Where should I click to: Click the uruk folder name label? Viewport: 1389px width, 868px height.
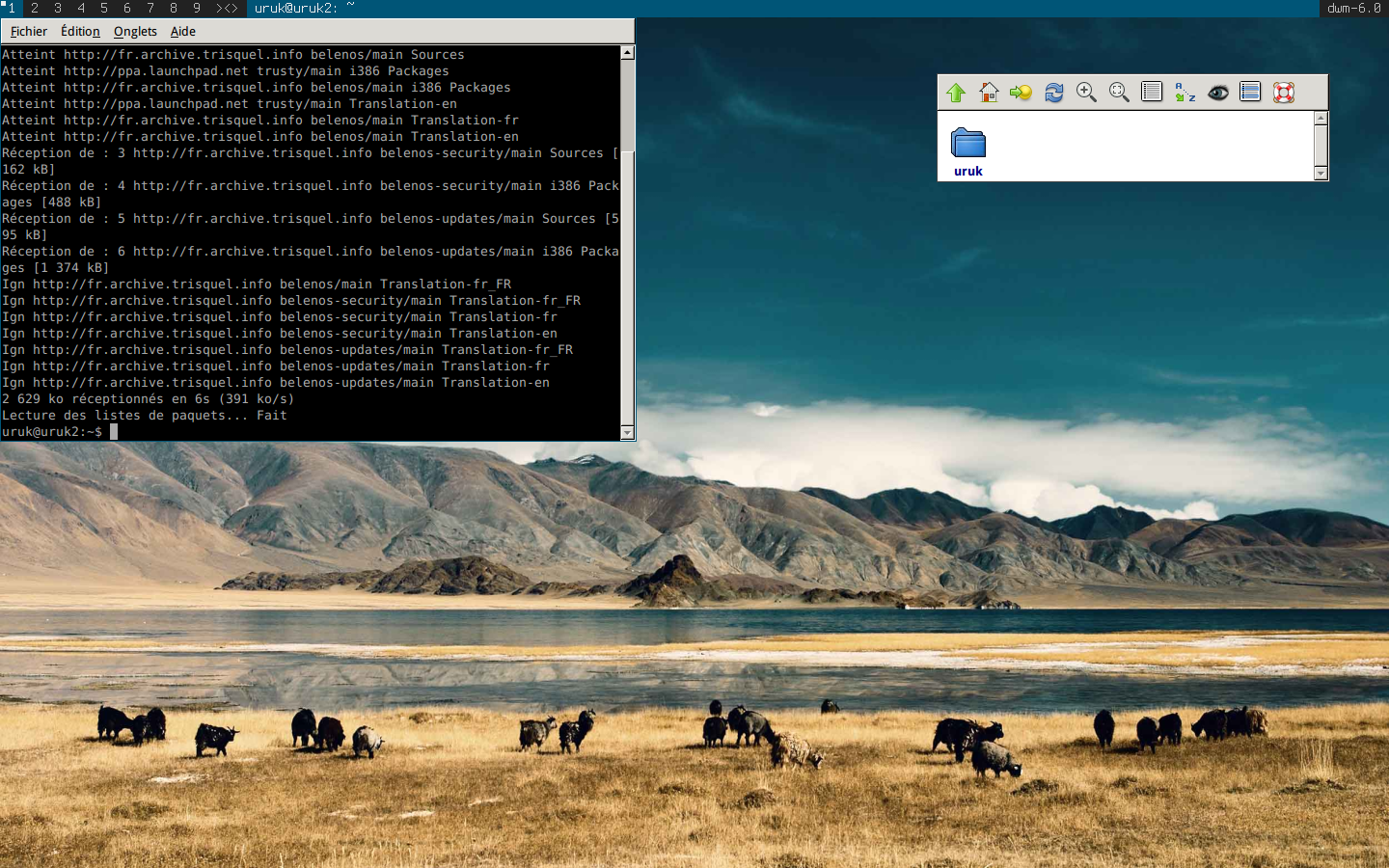[x=968, y=172]
